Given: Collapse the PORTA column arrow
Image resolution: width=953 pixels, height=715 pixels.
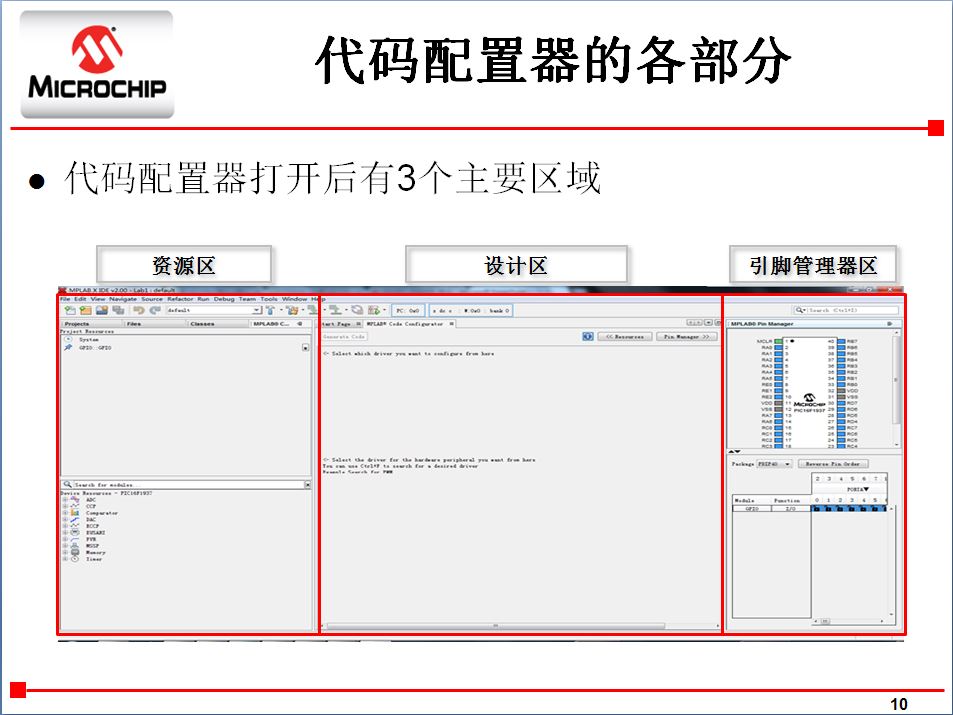Looking at the screenshot, I should 866,489.
